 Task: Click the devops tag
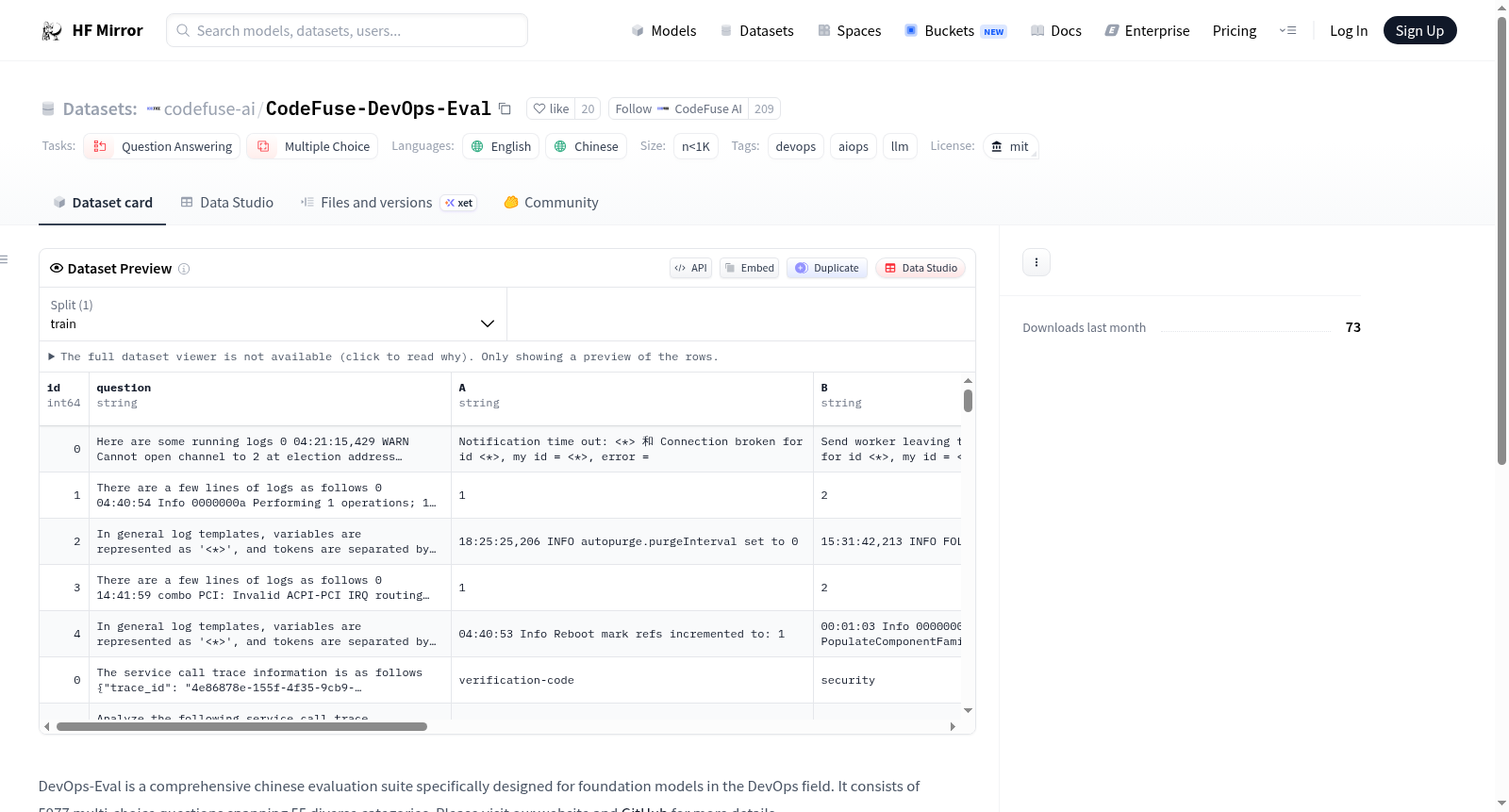[796, 146]
